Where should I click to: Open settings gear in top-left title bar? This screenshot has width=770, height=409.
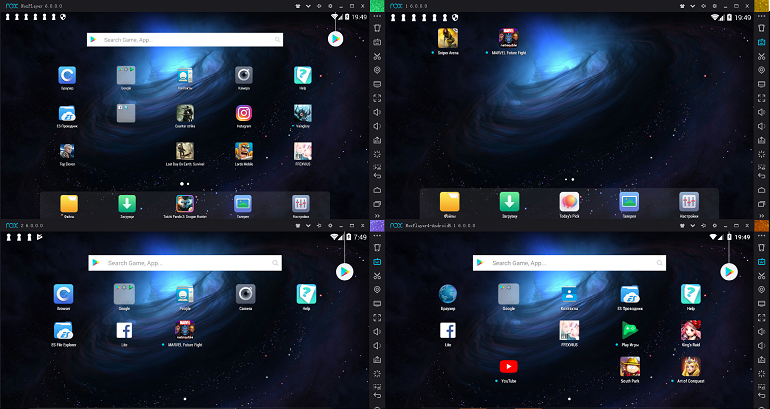click(x=330, y=6)
